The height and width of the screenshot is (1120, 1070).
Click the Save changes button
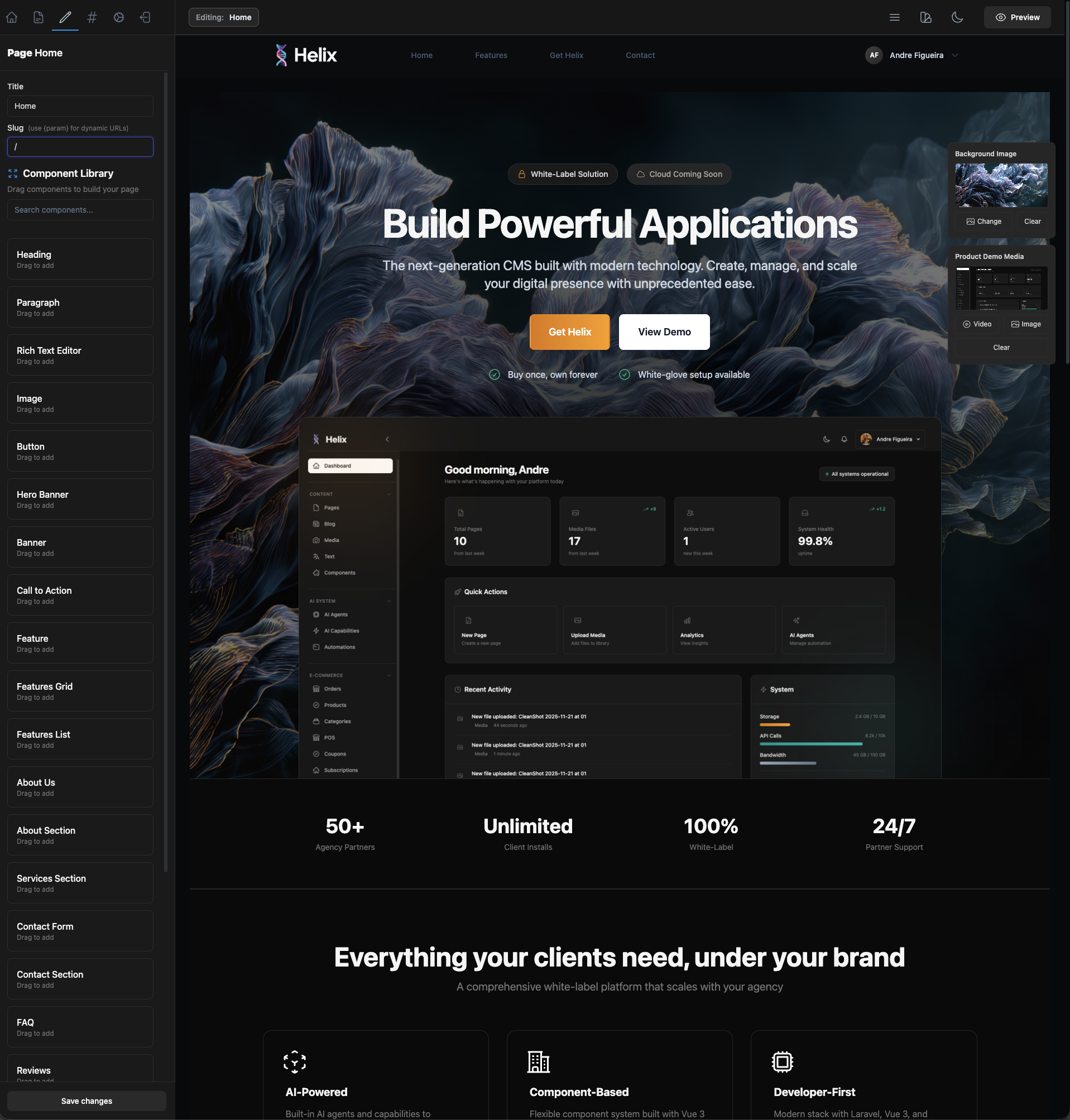tap(87, 1100)
